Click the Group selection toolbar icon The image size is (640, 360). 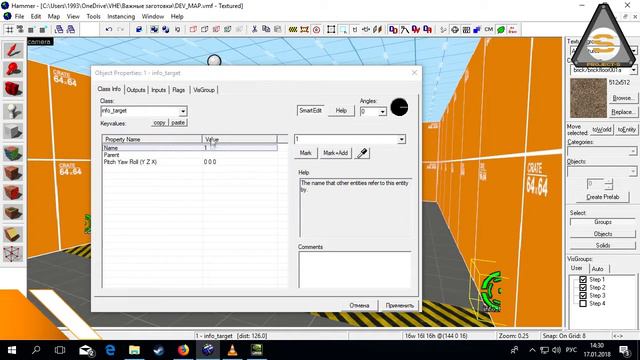tap(154, 29)
